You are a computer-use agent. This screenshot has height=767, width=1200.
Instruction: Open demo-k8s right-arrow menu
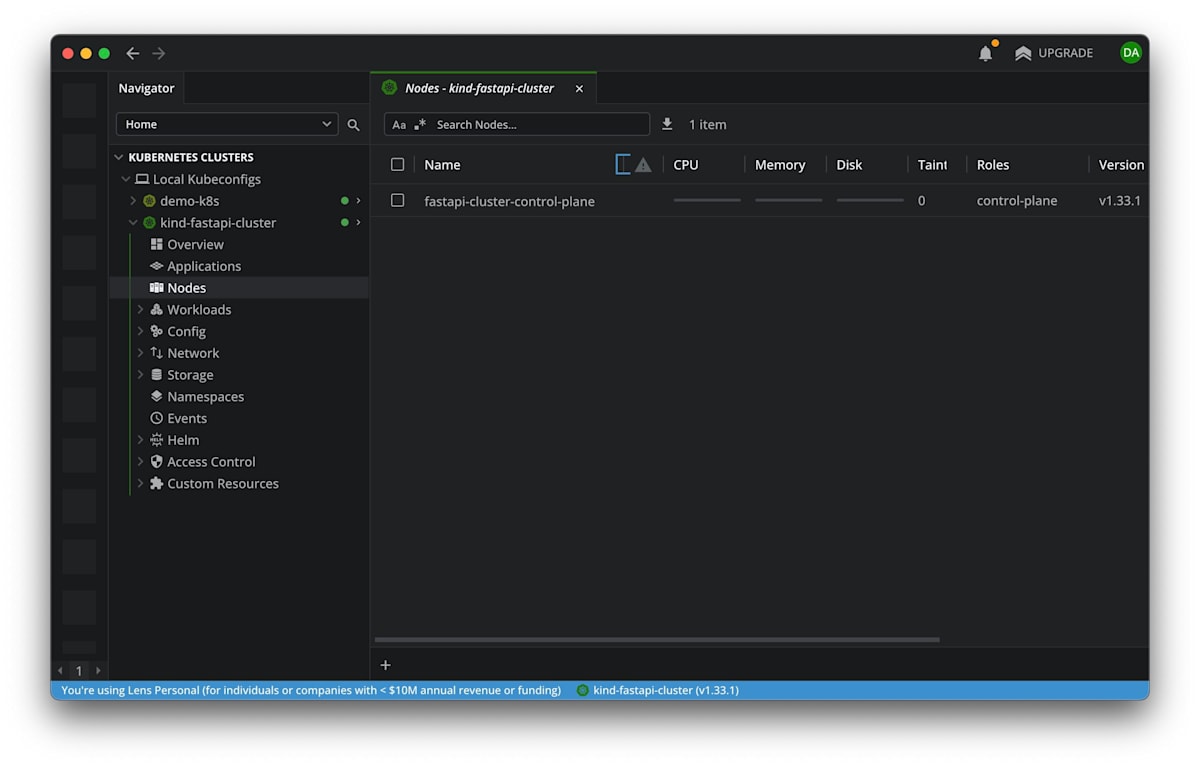(x=358, y=201)
